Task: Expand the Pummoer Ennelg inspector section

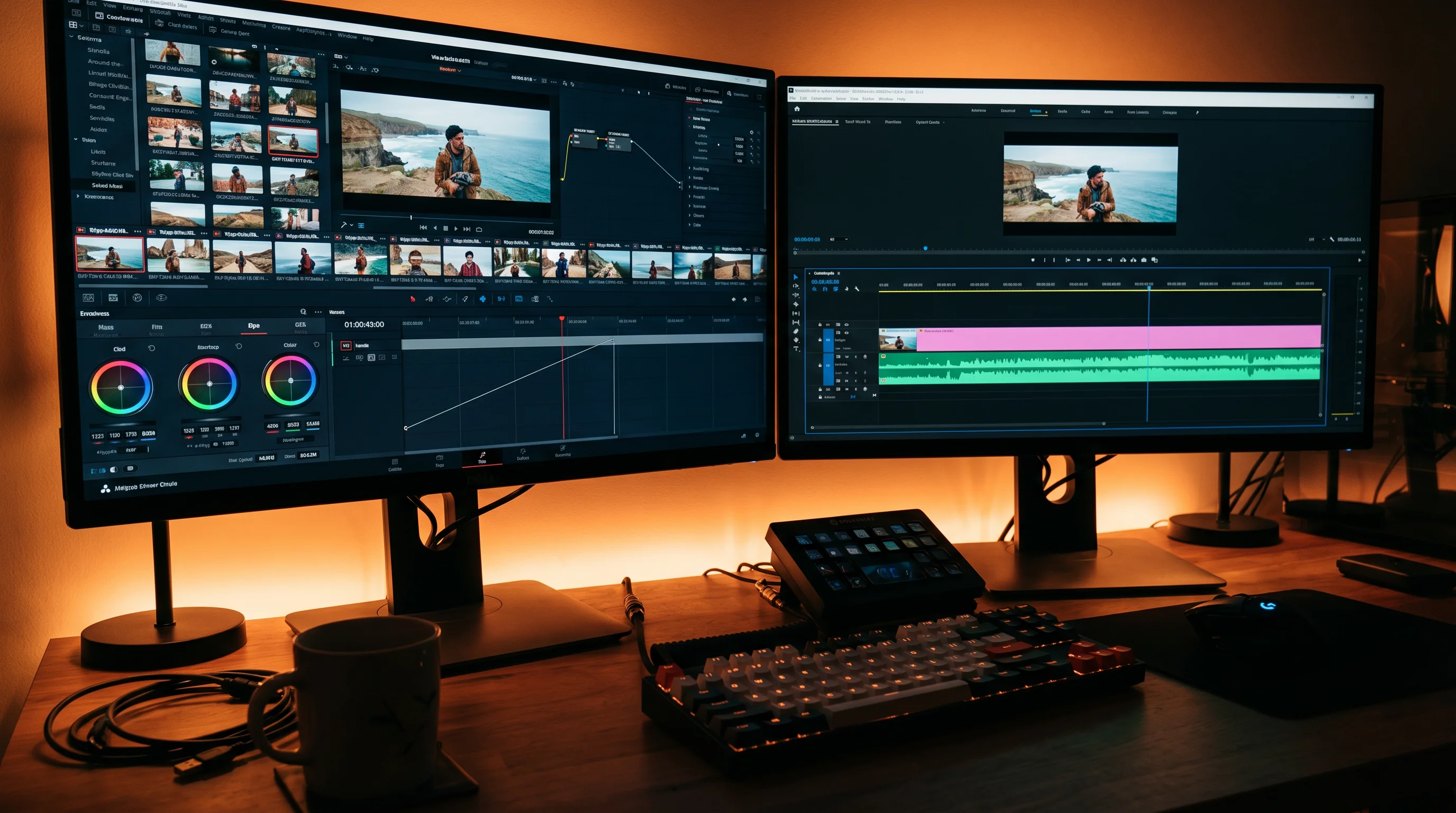Action: [690, 187]
